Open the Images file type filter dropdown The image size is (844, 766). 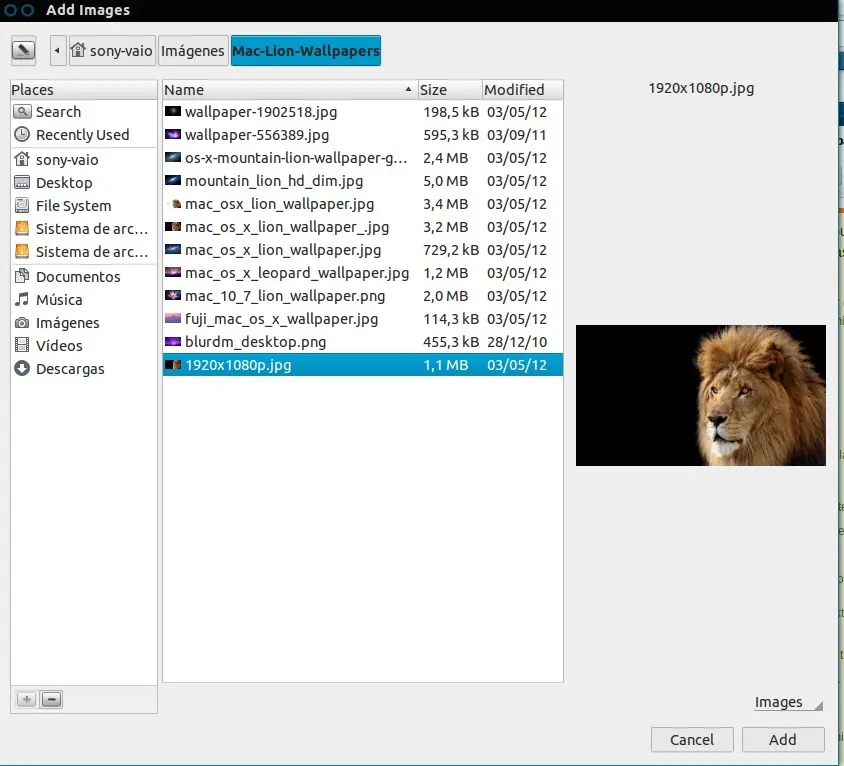pyautogui.click(x=788, y=702)
